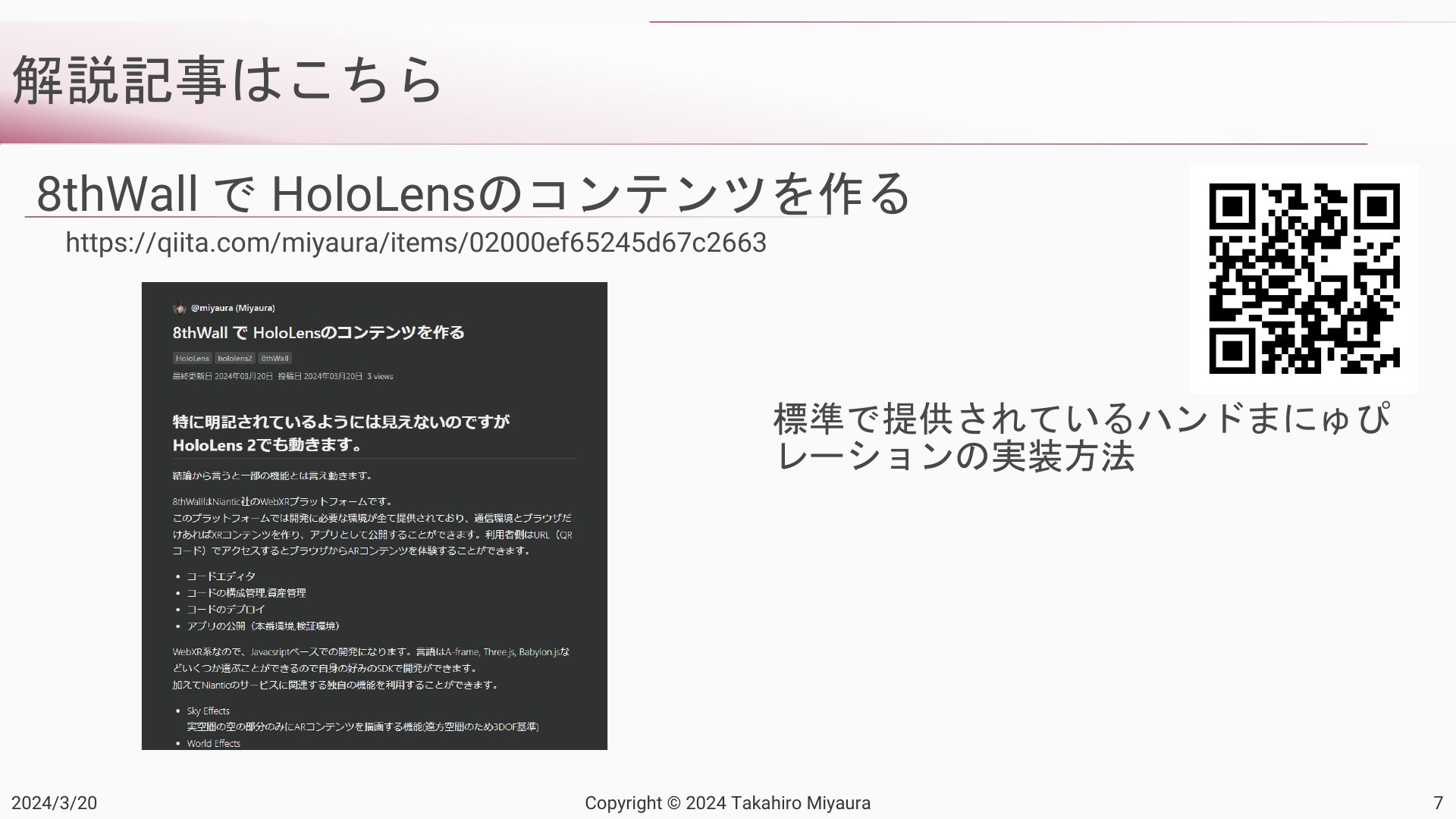Screen dimensions: 1456x819
Task: Click the Sky Effects bullet item
Action: tap(208, 711)
